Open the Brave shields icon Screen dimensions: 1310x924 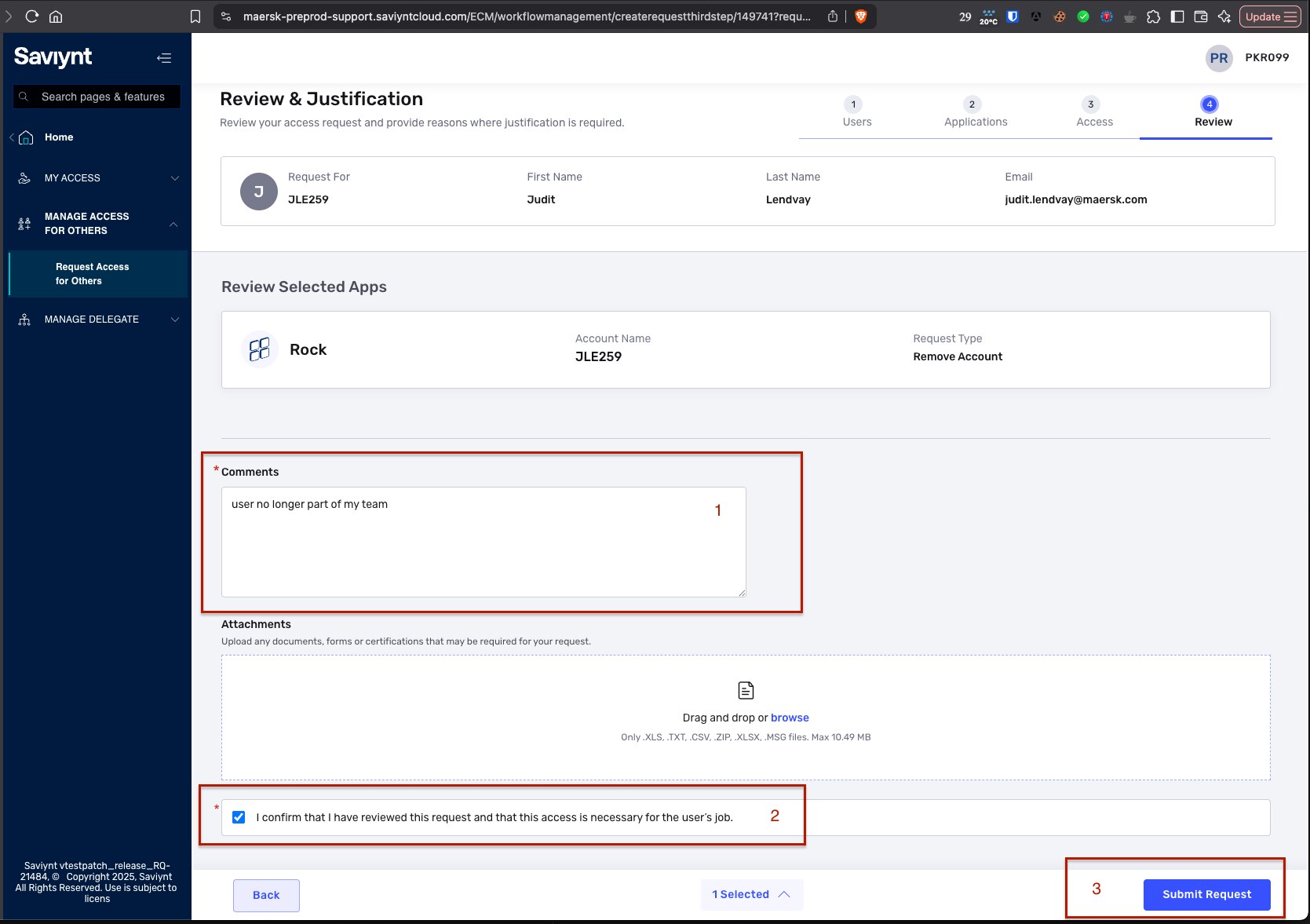coord(861,16)
